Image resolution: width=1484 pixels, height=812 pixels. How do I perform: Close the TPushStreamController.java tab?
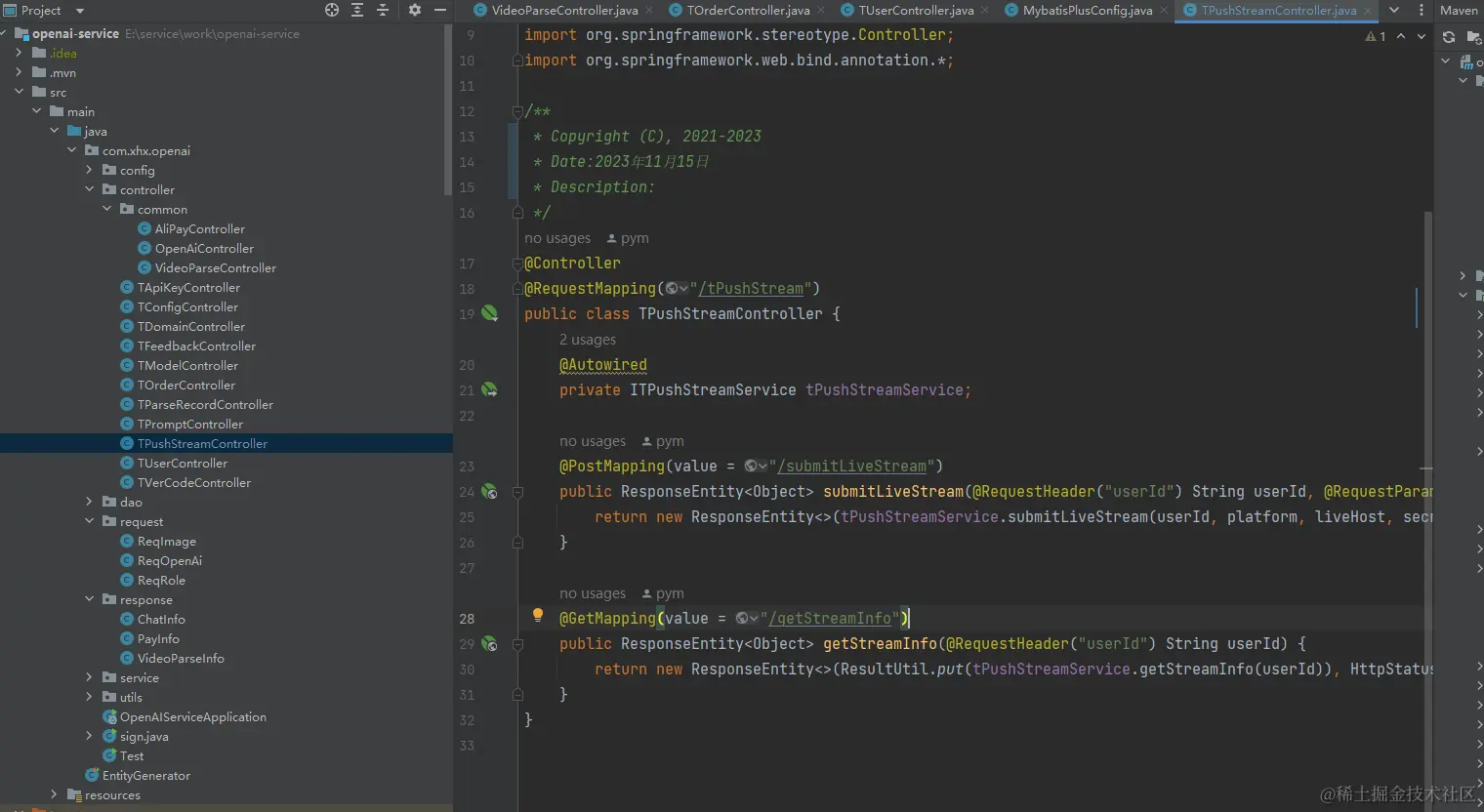(1367, 11)
